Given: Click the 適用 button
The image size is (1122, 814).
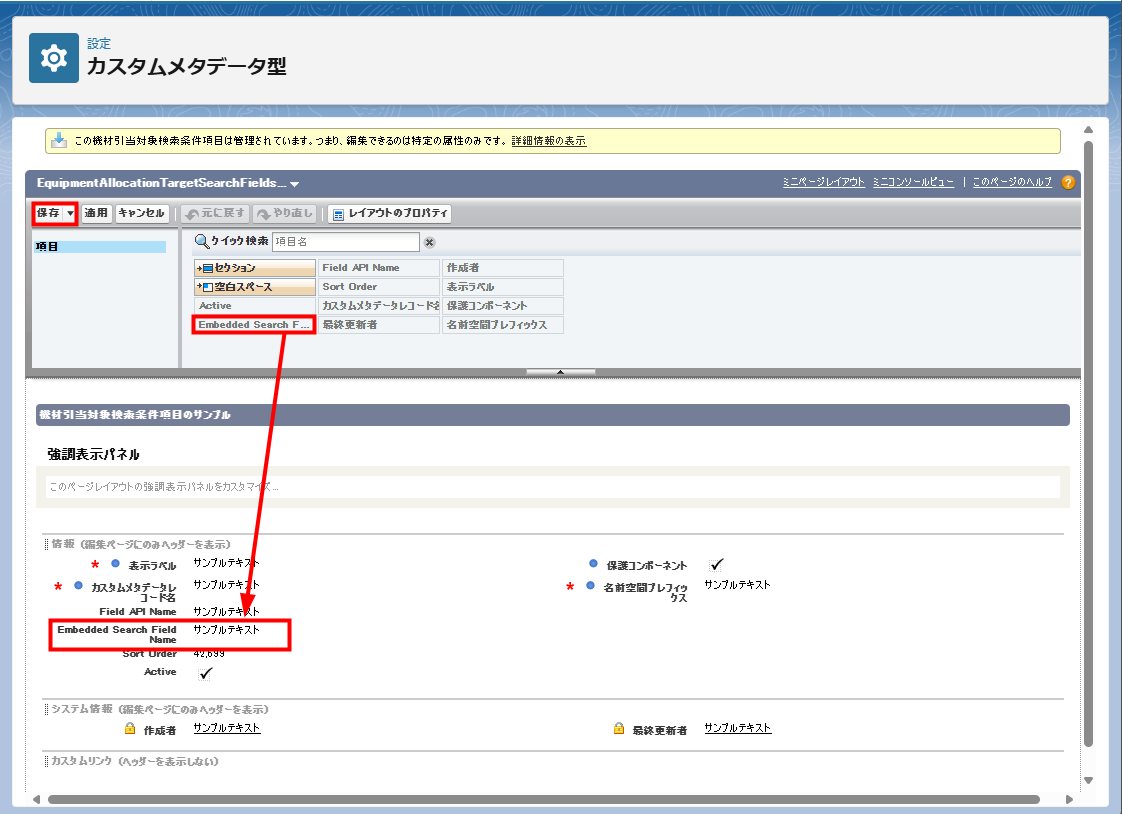Looking at the screenshot, I should click(x=96, y=213).
